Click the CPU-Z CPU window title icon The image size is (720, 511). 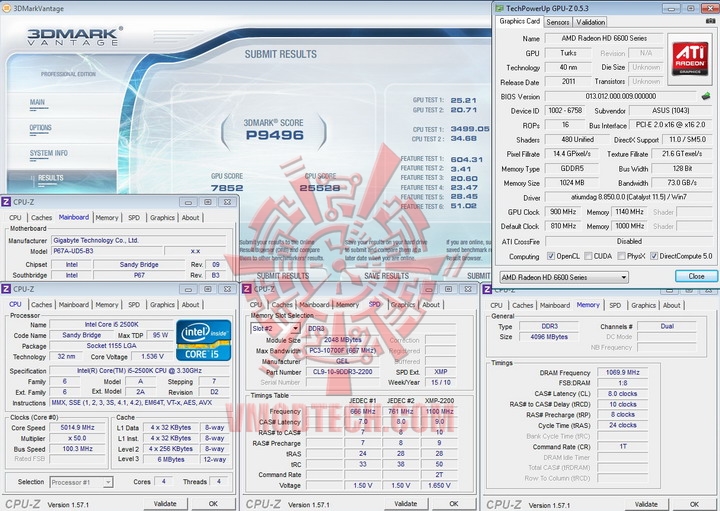point(6,289)
